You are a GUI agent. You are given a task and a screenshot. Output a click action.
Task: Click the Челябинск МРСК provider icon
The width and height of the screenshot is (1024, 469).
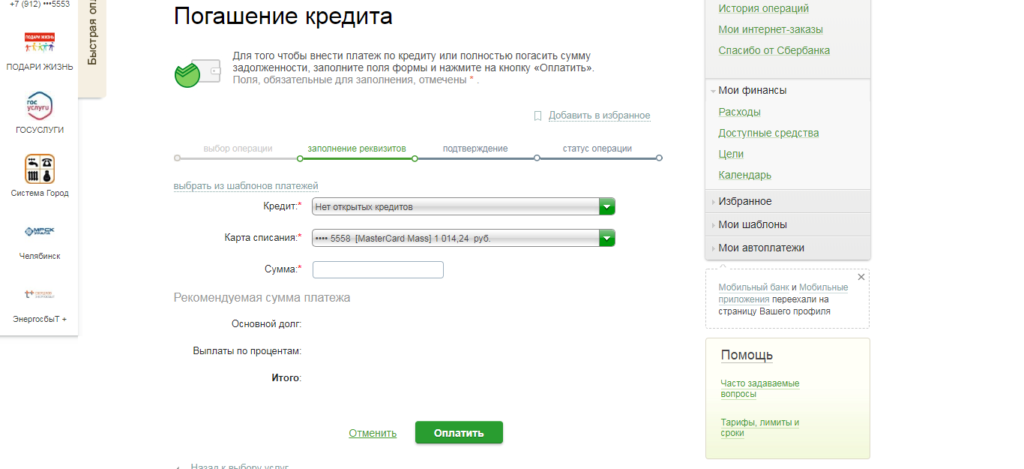pos(39,231)
